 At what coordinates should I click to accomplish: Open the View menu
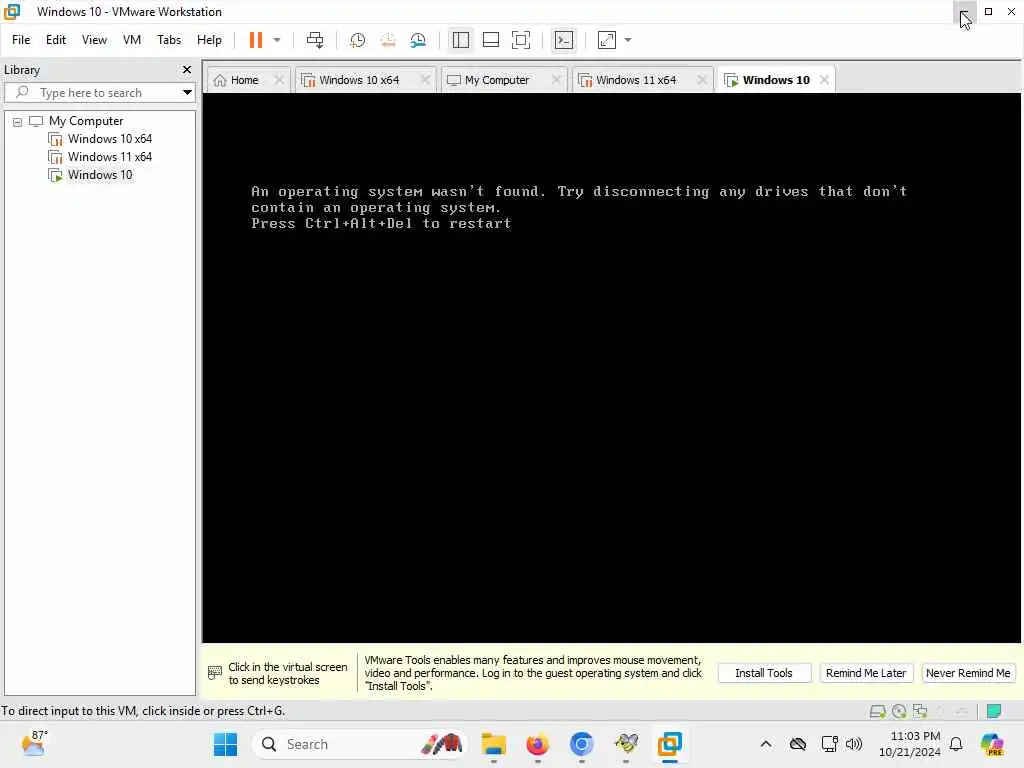pyautogui.click(x=94, y=40)
